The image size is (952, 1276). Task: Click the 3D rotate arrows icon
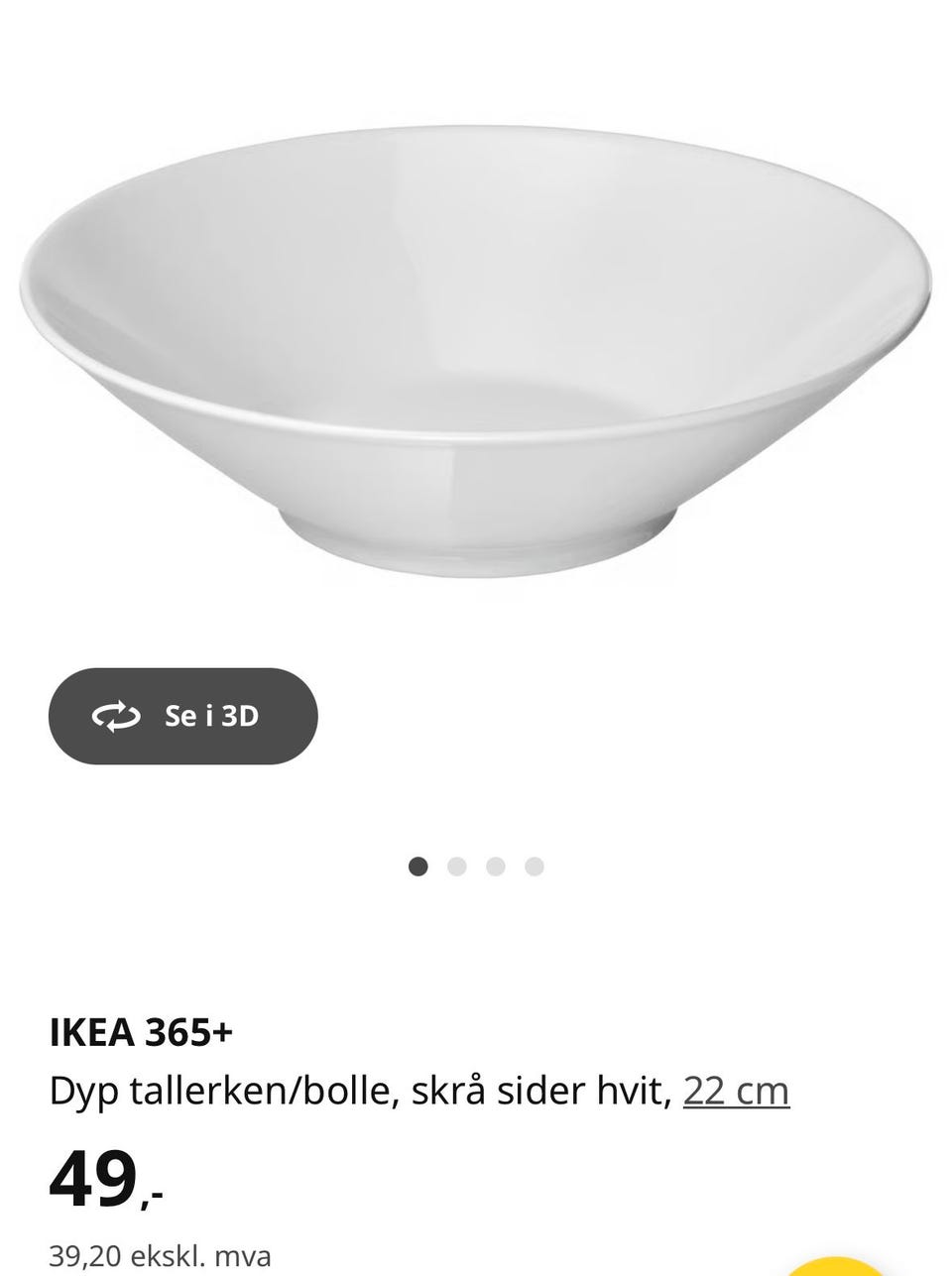pos(116,716)
